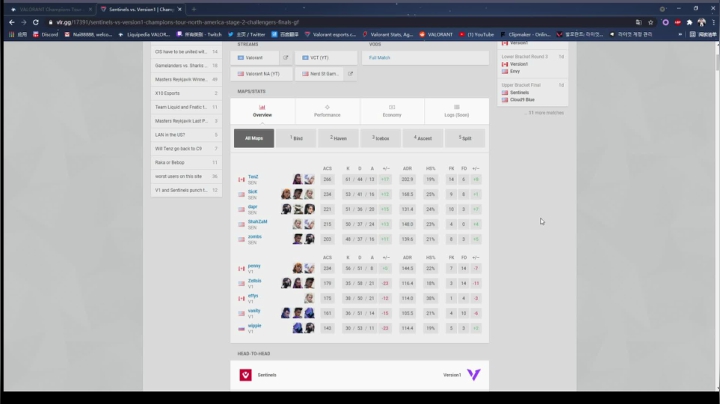
Task: Switch to the Economy tab
Action: [x=392, y=111]
